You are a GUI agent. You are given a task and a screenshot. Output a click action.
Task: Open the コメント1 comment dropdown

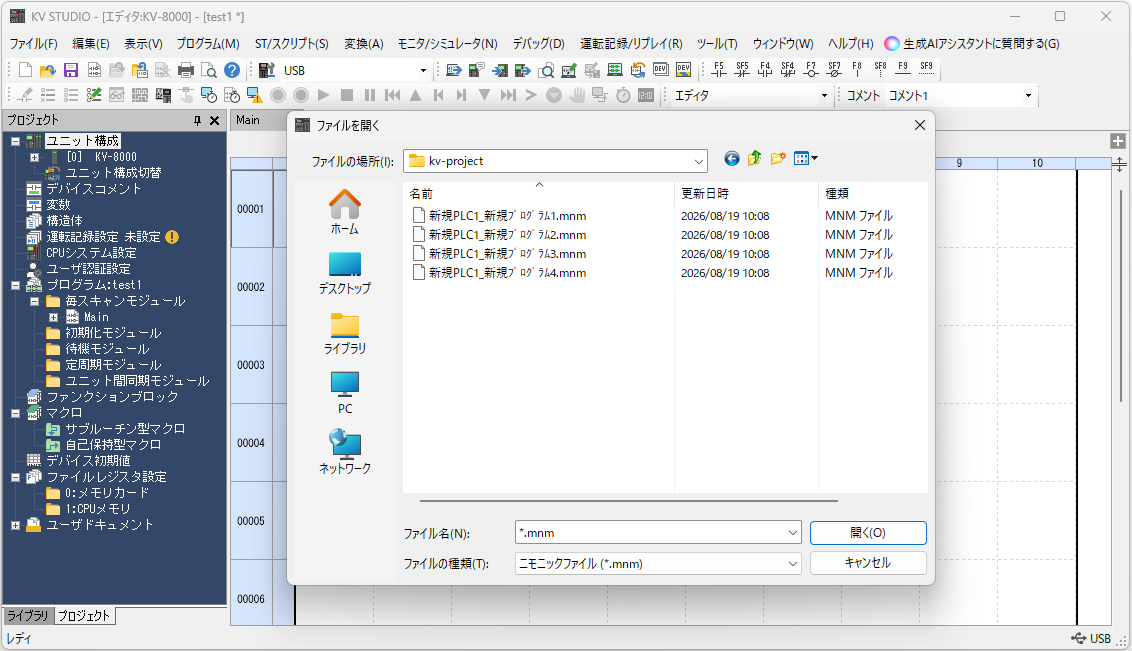1028,95
